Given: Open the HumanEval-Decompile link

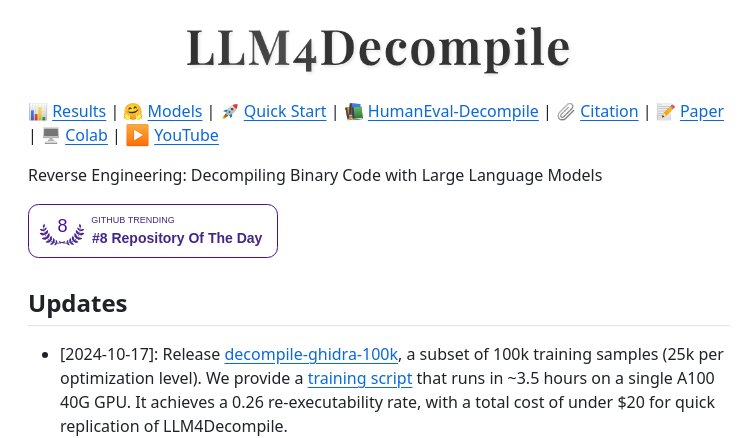Looking at the screenshot, I should click(453, 112).
